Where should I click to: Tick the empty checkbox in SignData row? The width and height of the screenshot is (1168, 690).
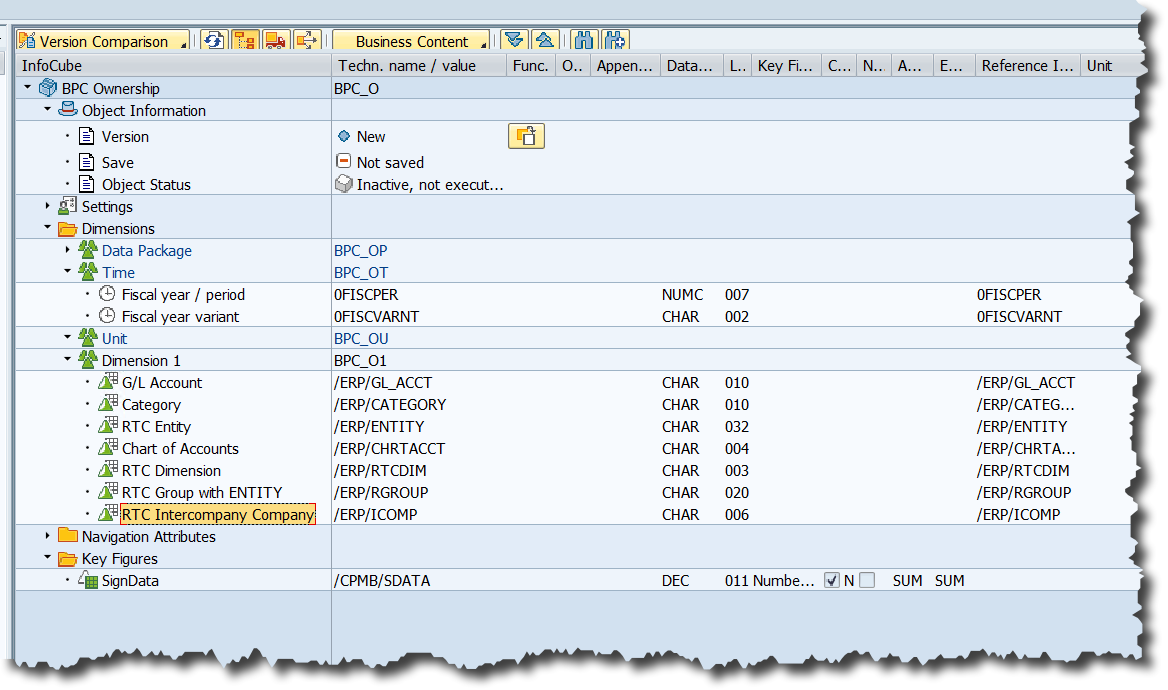tap(866, 580)
